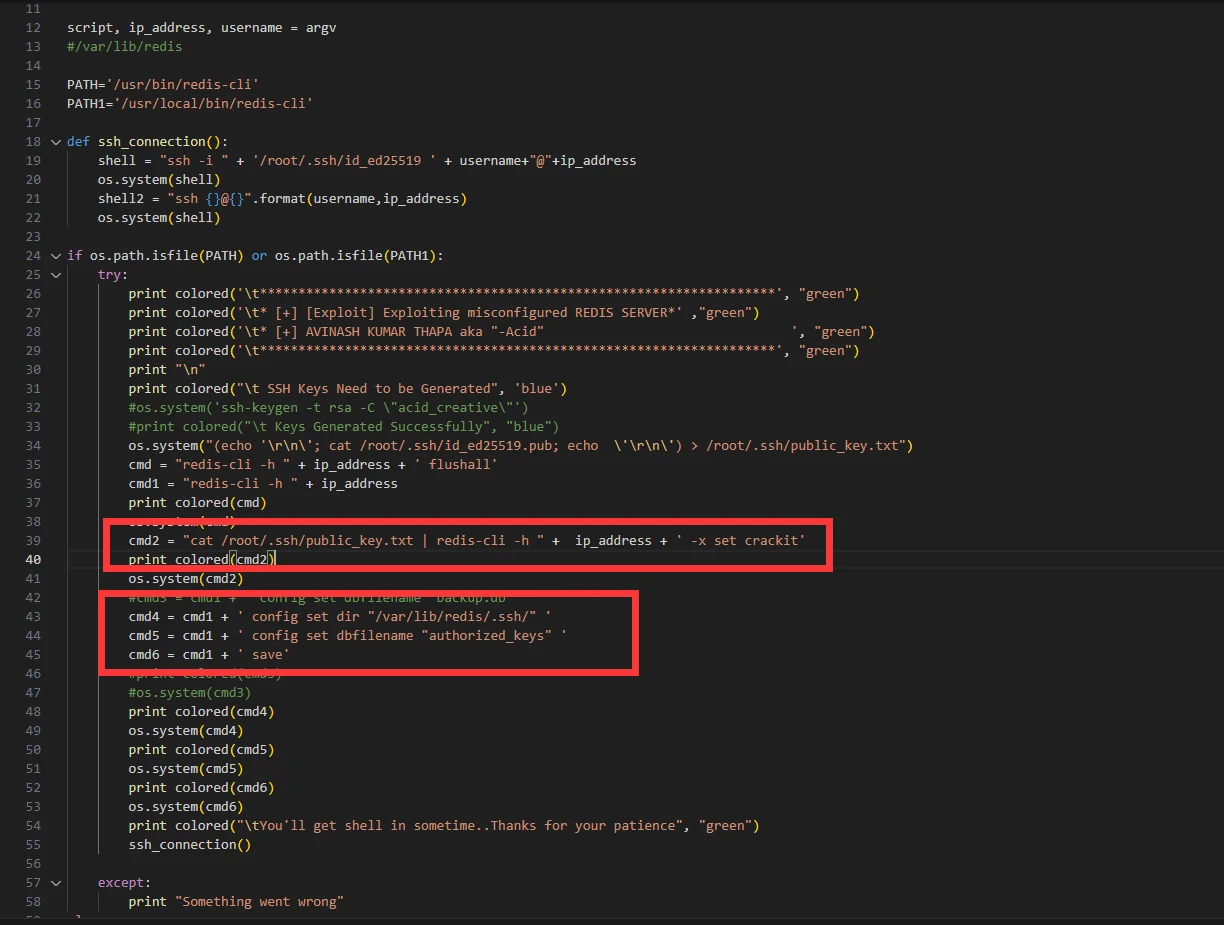Click the 'def ssh_connection():' definition
The width and height of the screenshot is (1224, 925).
[147, 141]
